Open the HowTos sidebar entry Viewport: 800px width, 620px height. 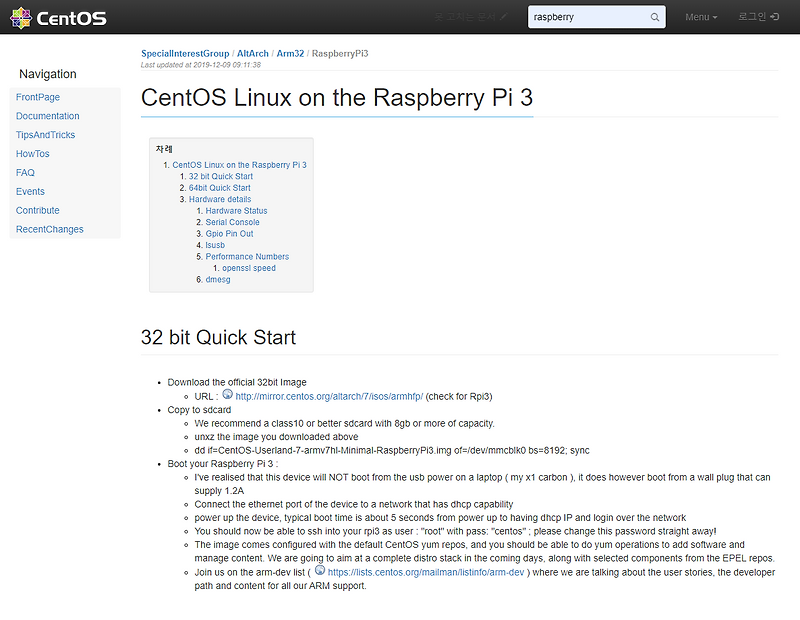(x=33, y=153)
